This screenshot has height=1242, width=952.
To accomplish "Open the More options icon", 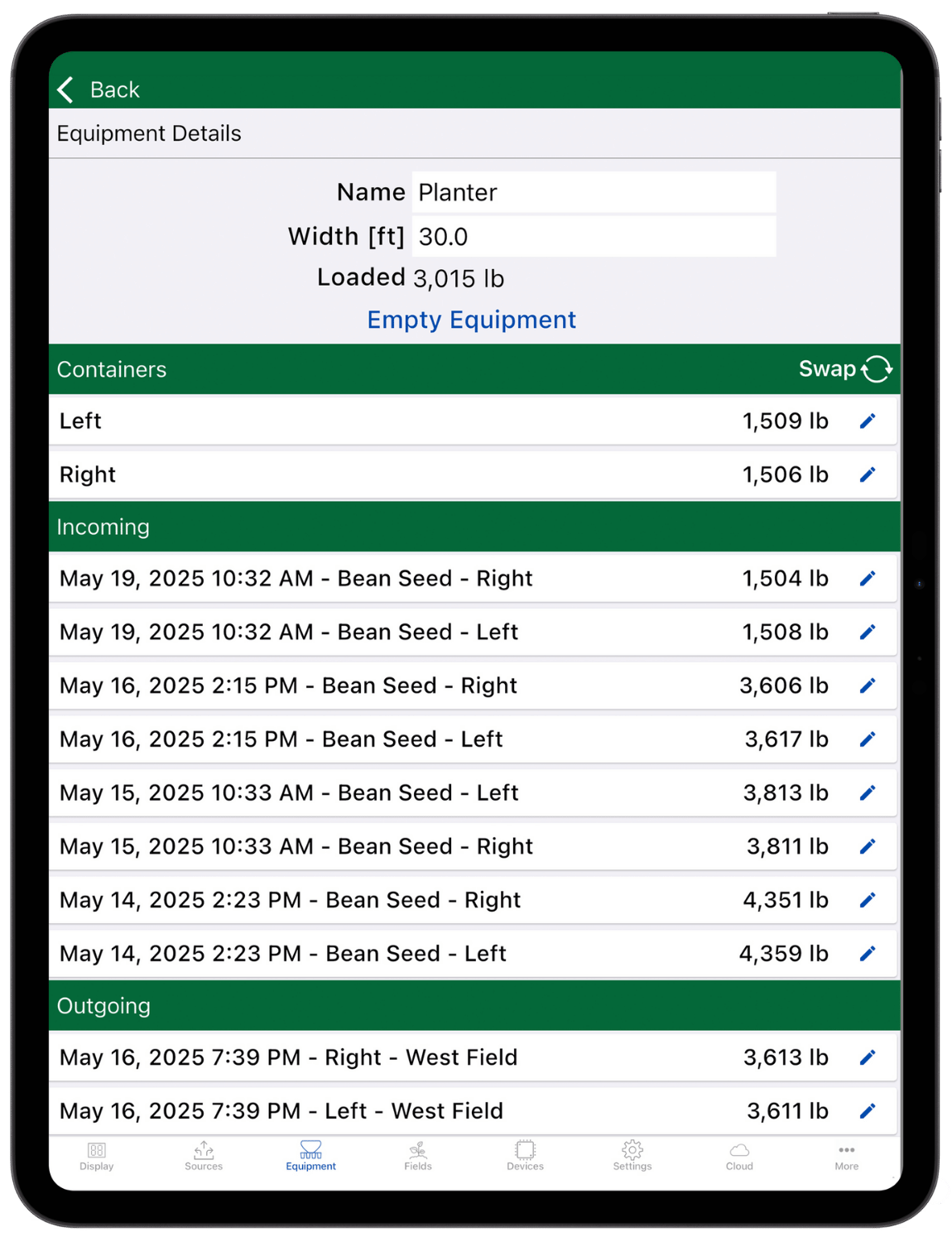I will point(846,1151).
